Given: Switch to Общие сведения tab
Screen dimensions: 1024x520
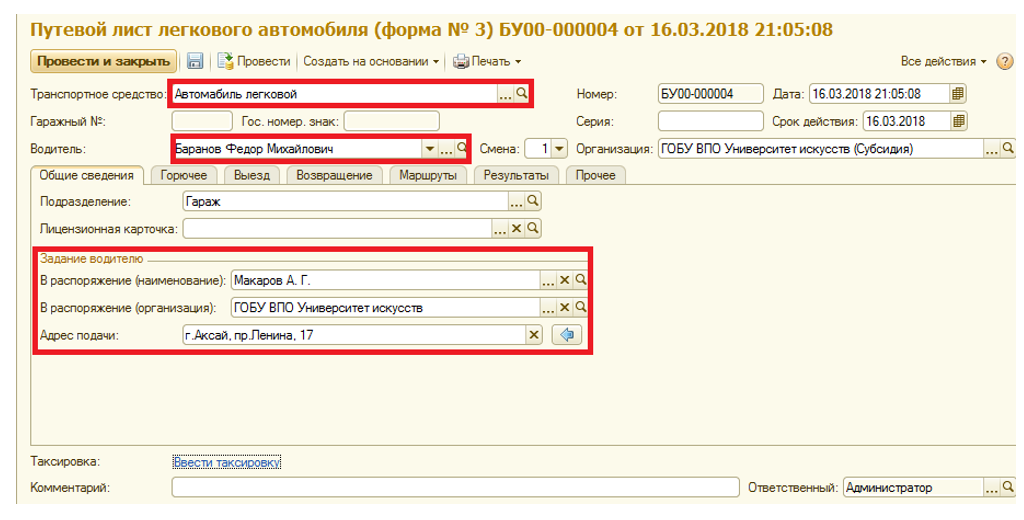Looking at the screenshot, I should point(87,176).
